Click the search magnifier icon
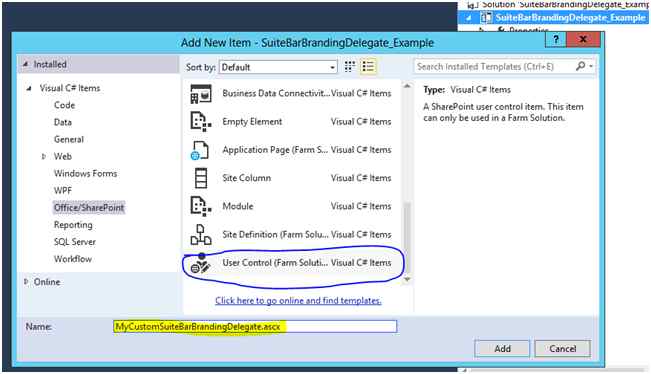The width and height of the screenshot is (651, 374). [x=580, y=66]
